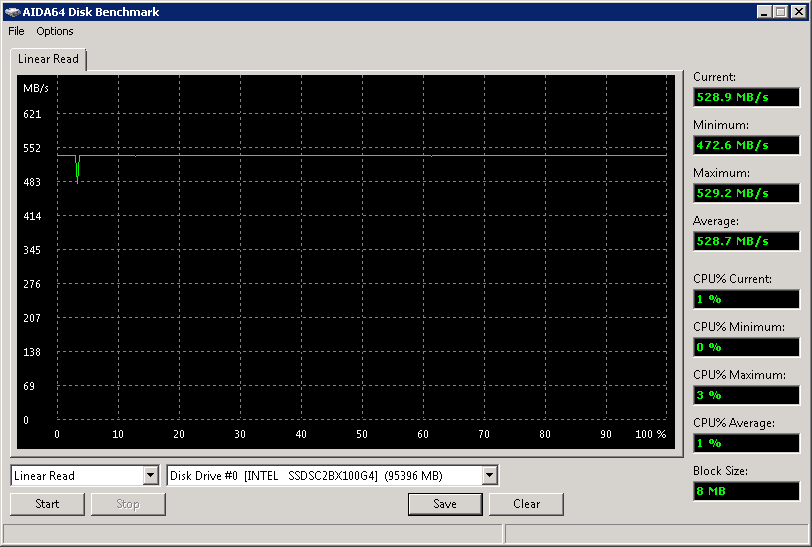Maximize the AIDA64 Disk Benchmark window

click(x=780, y=12)
